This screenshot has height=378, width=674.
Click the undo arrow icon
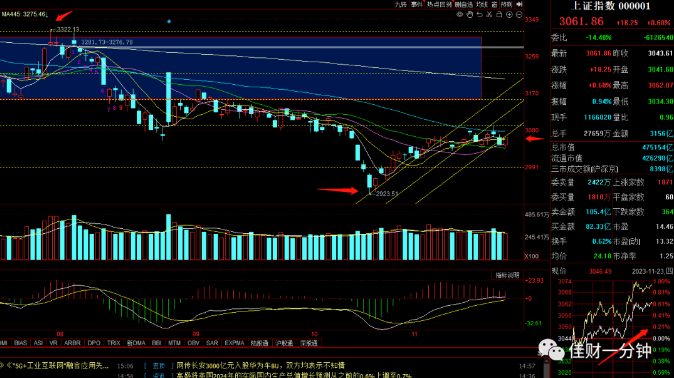pyautogui.click(x=480, y=15)
